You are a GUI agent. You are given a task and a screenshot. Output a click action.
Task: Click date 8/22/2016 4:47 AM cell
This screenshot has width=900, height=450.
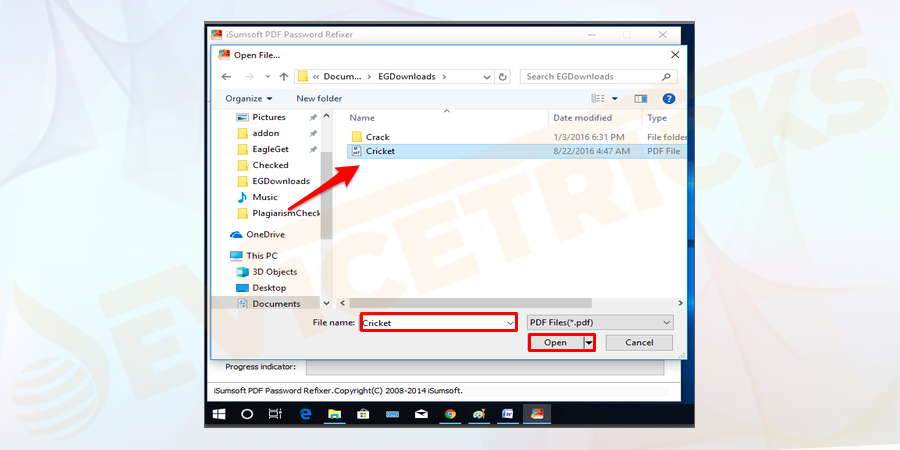coord(591,152)
